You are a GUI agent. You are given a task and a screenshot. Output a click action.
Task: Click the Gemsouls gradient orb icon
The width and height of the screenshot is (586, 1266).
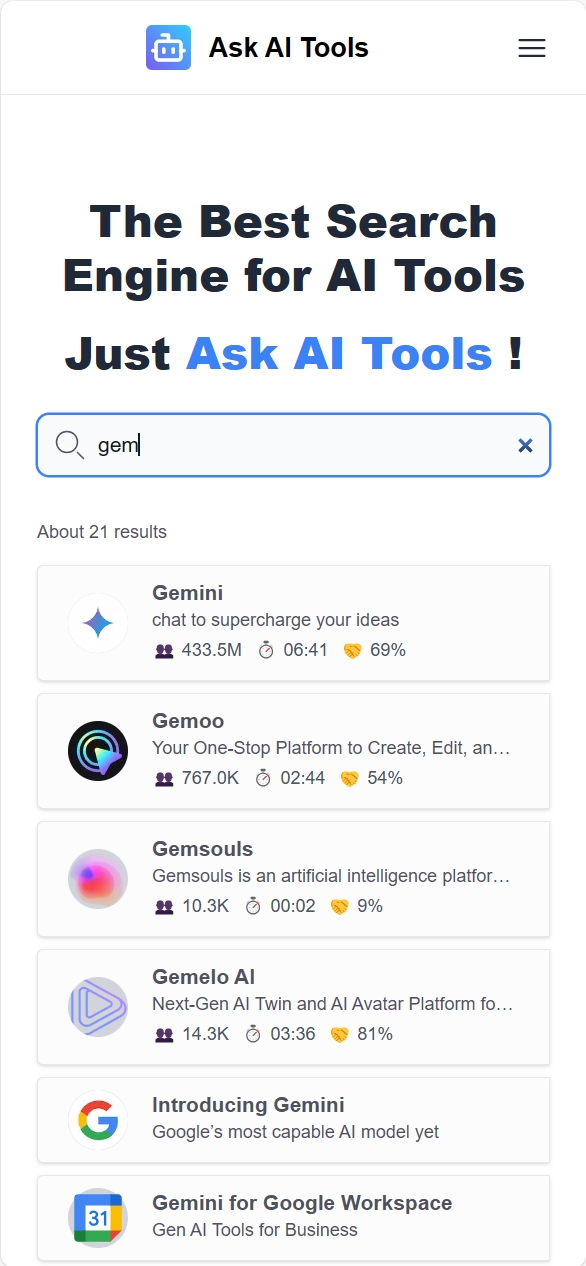(98, 879)
